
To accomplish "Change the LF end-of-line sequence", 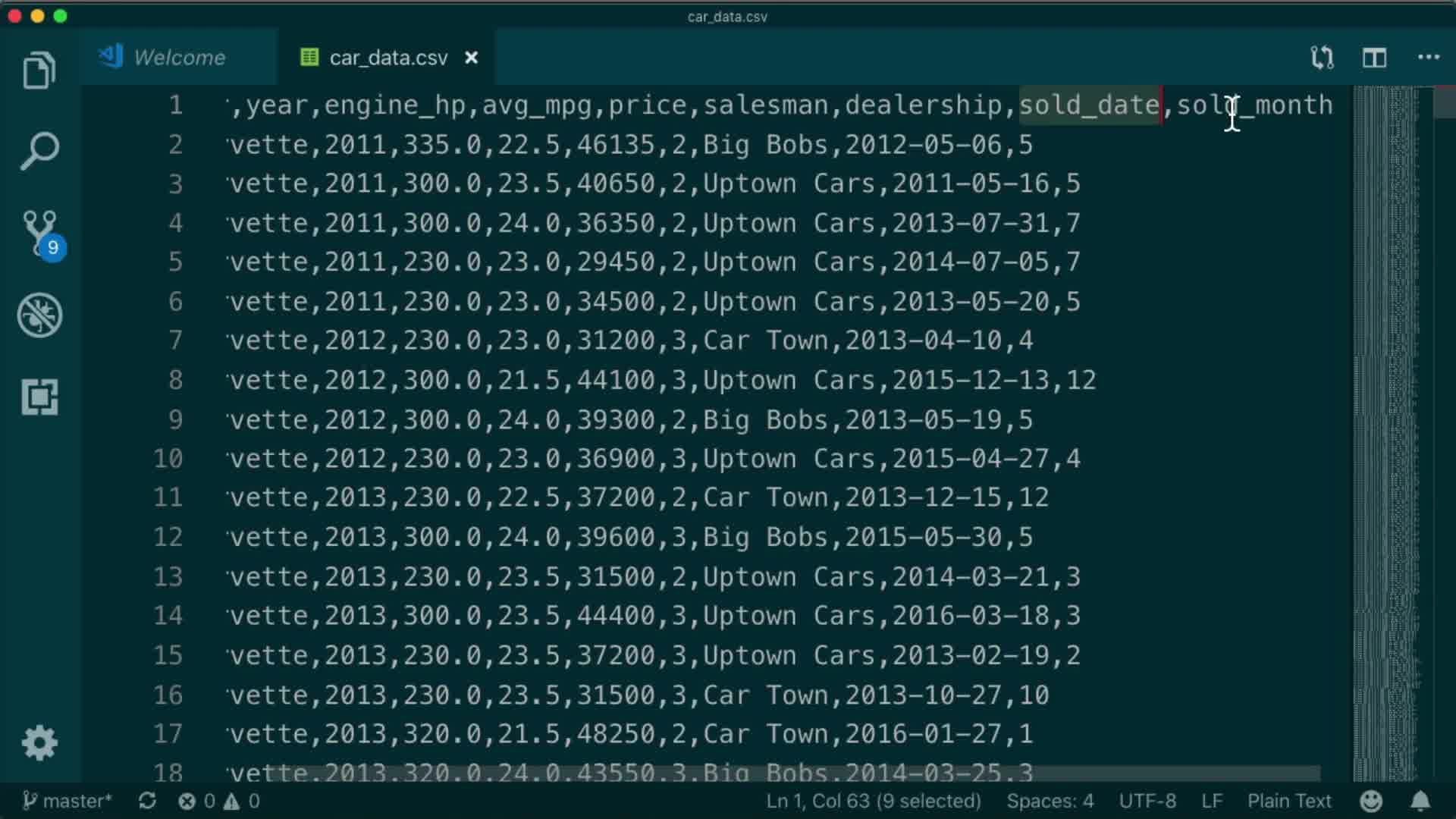I will (1211, 801).
